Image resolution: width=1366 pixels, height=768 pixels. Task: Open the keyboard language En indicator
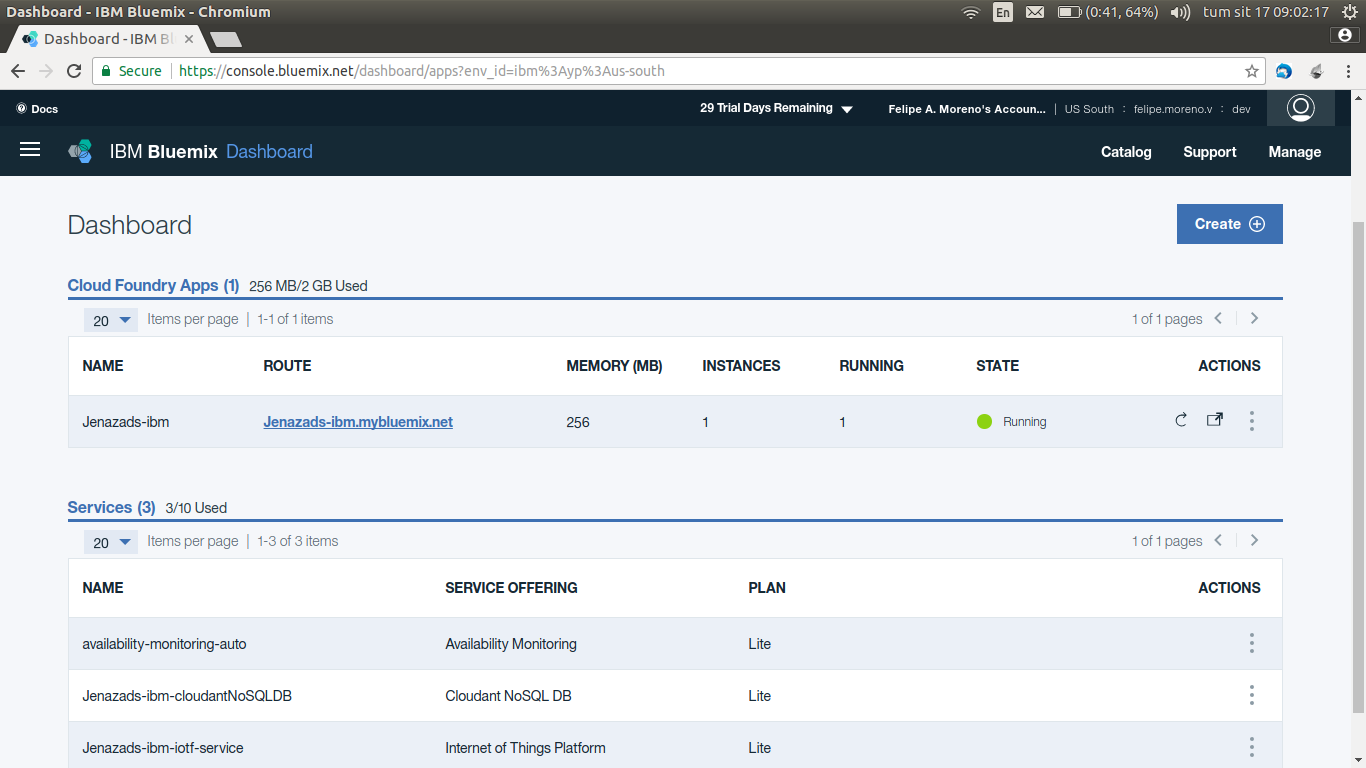point(1002,12)
